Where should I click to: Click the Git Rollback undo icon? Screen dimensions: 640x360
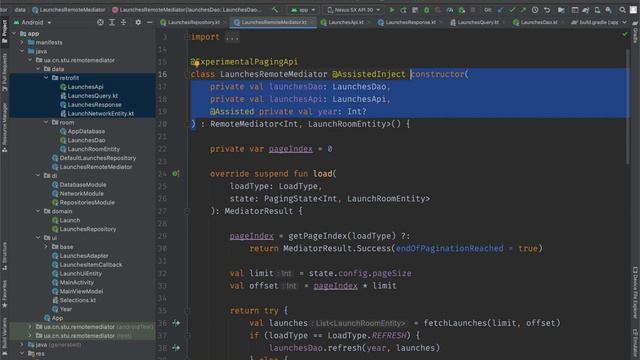point(547,9)
